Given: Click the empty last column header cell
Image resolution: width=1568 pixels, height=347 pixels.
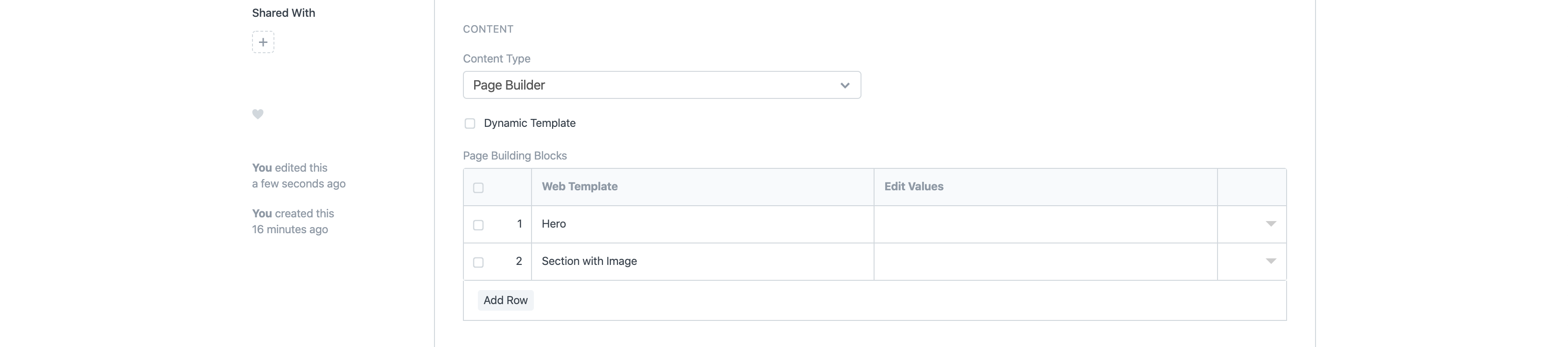Looking at the screenshot, I should [x=1252, y=187].
